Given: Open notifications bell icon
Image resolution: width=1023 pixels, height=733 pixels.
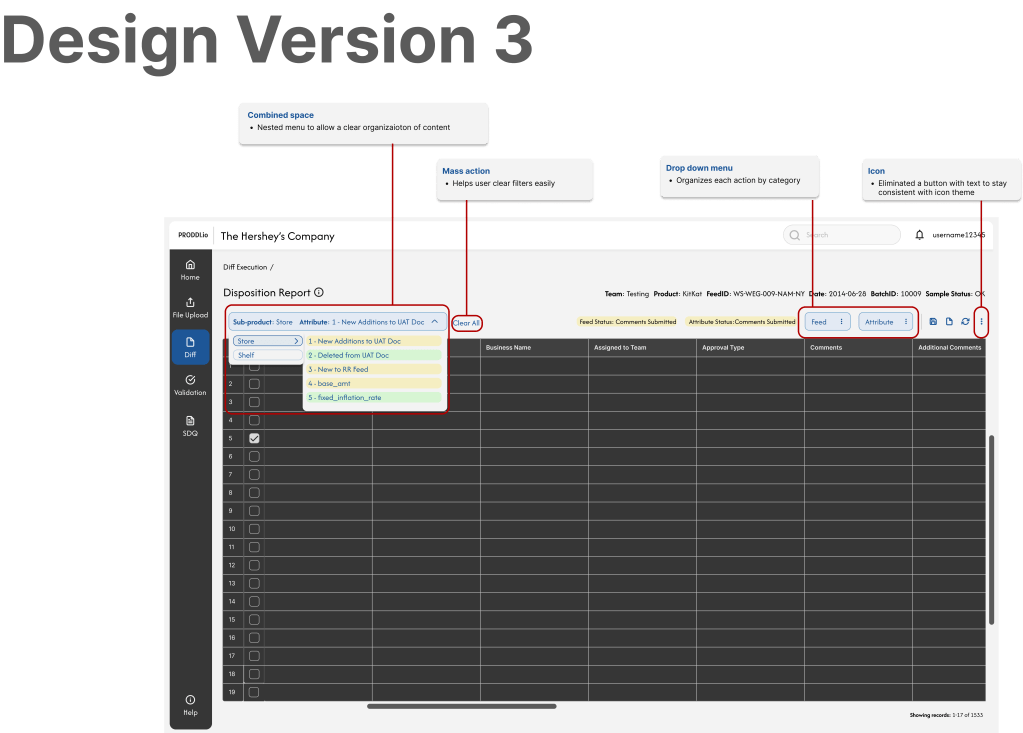Looking at the screenshot, I should coord(919,235).
